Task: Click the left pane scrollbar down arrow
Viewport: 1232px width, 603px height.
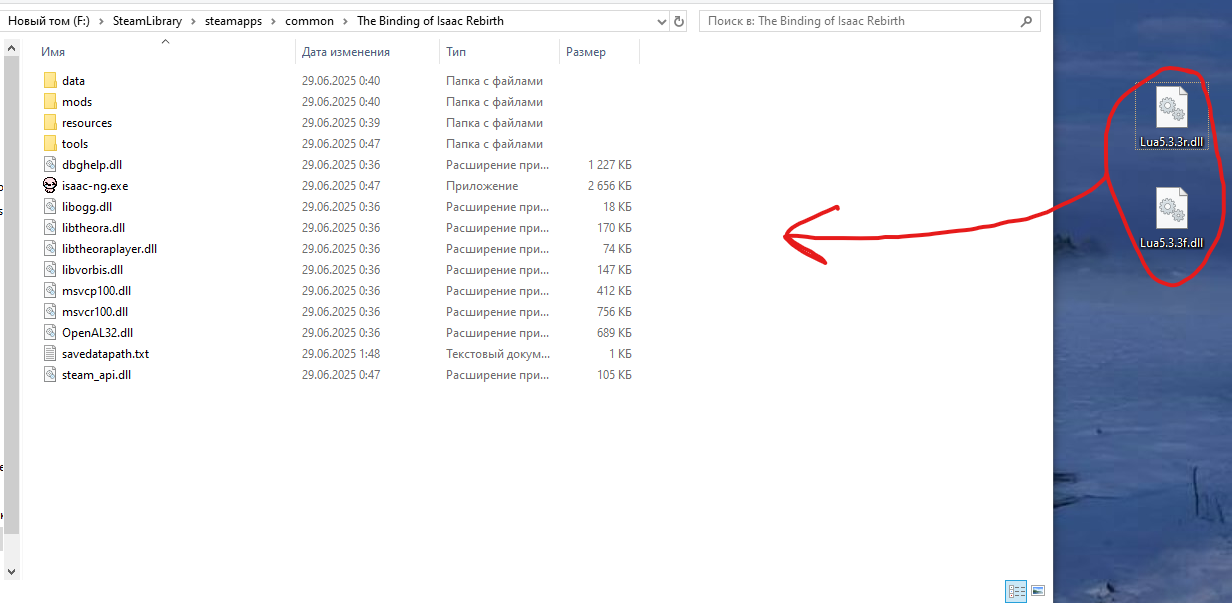Action: (11, 571)
